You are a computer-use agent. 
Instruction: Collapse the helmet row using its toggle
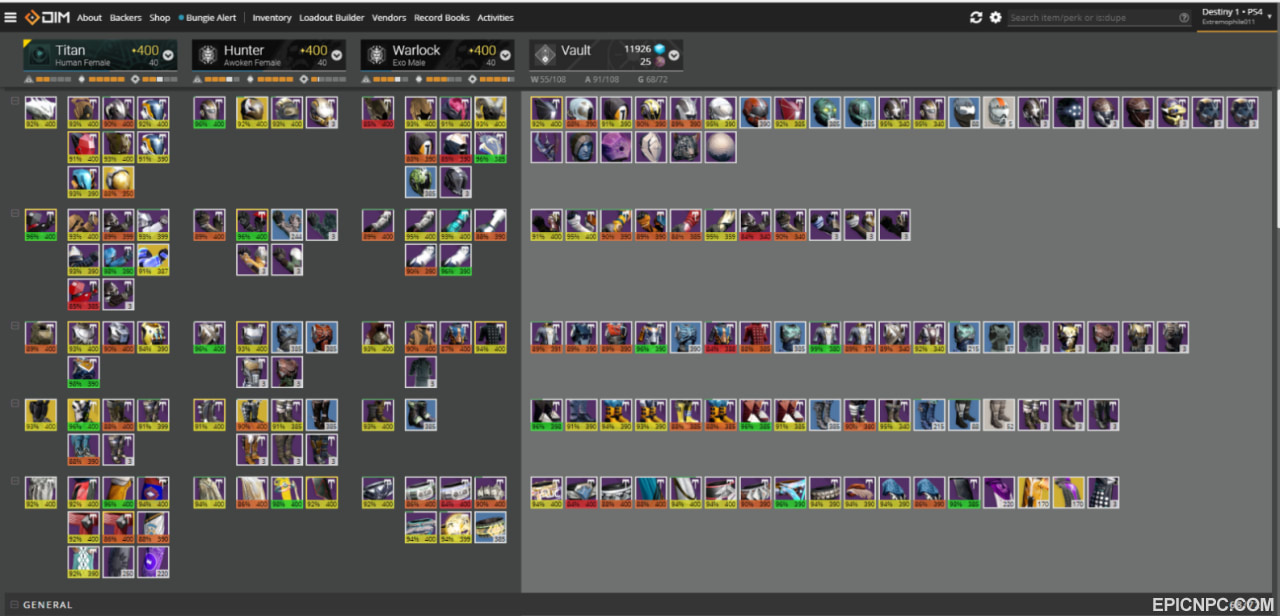pos(14,100)
